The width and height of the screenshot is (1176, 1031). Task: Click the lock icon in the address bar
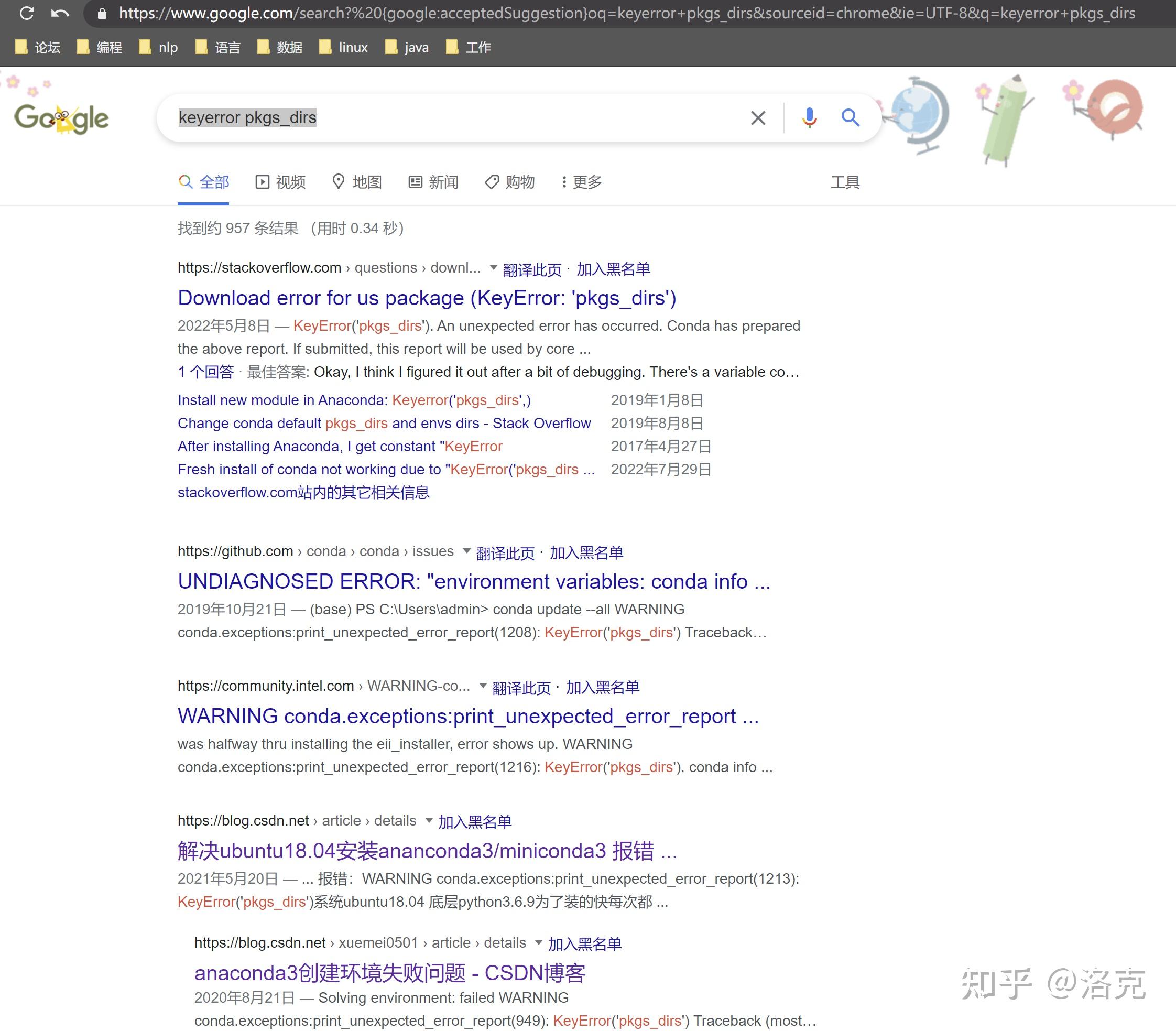coord(102,13)
